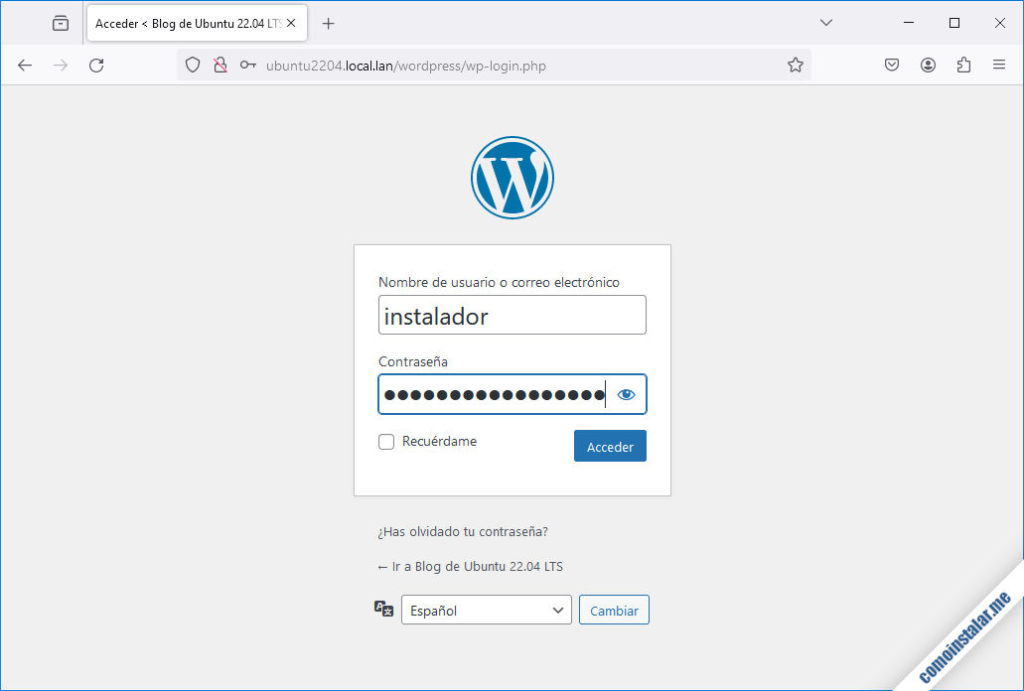This screenshot has width=1024, height=691.
Task: Open the Español language dropdown
Action: (486, 608)
